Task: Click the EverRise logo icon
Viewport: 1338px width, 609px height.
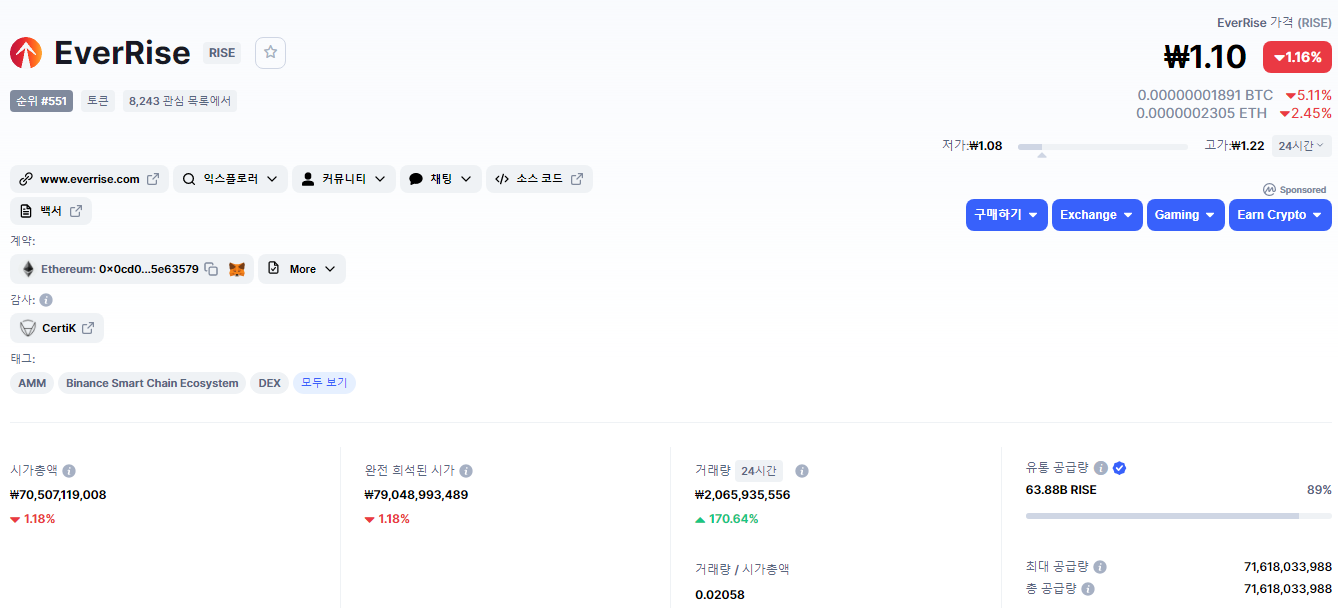Action: point(26,52)
